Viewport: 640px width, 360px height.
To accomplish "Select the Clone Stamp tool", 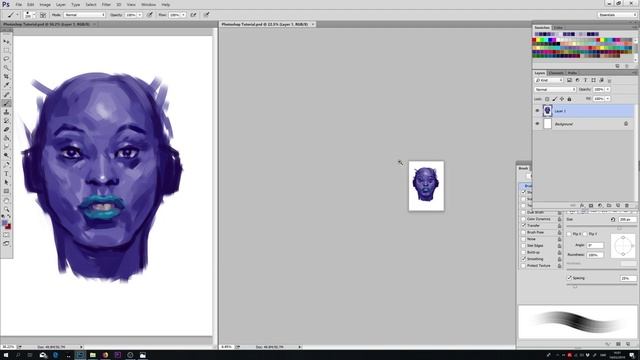I will point(6,112).
